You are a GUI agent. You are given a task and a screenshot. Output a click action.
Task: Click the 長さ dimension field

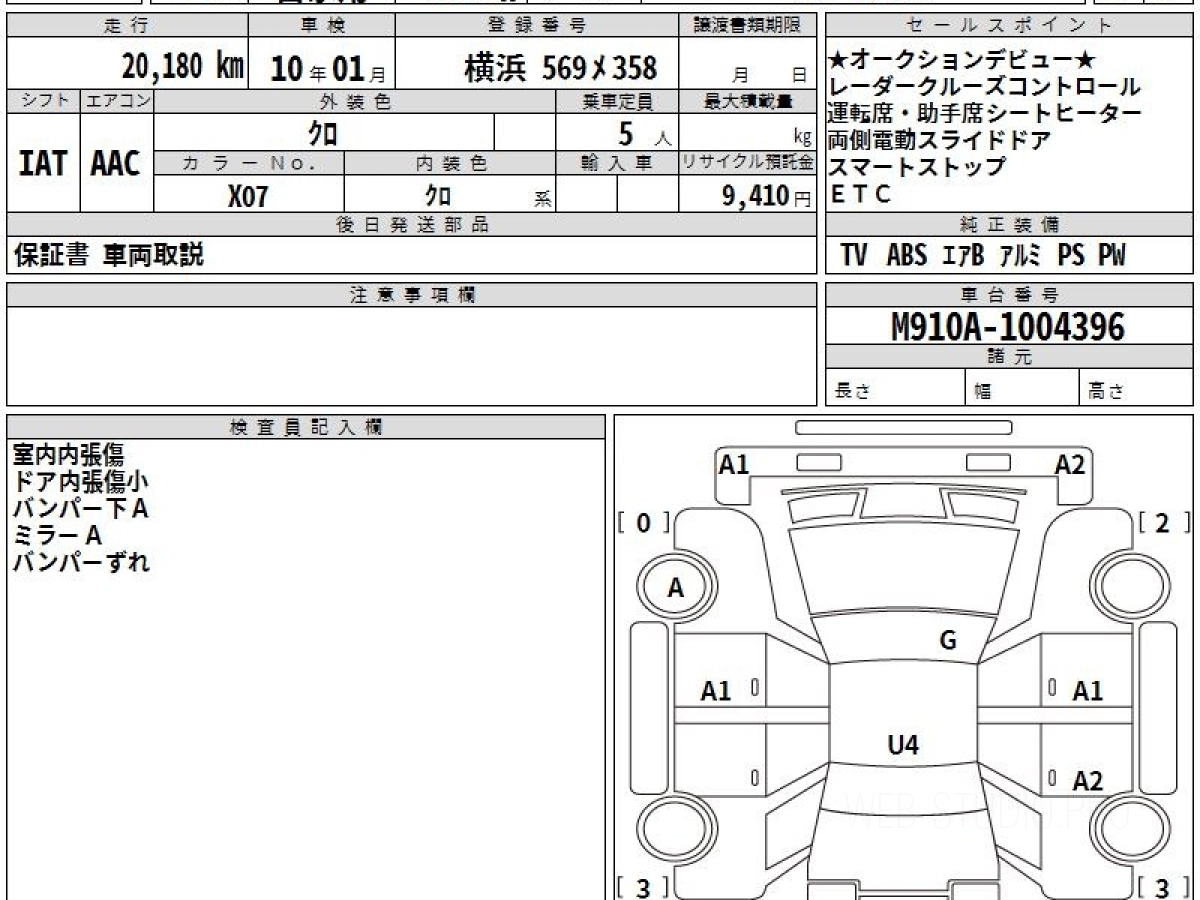[895, 392]
